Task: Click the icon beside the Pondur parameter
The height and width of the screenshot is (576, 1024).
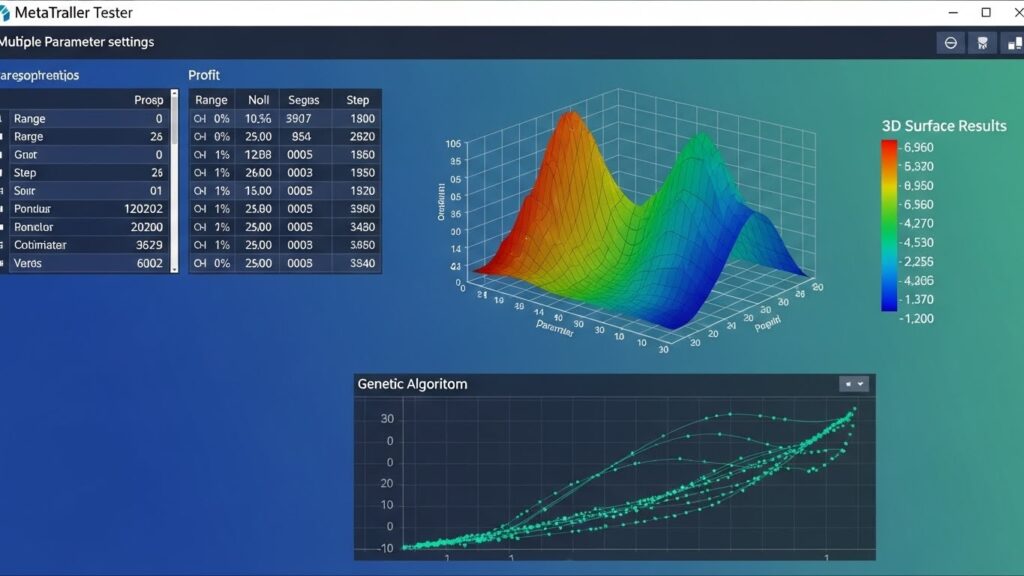Action: point(6,208)
